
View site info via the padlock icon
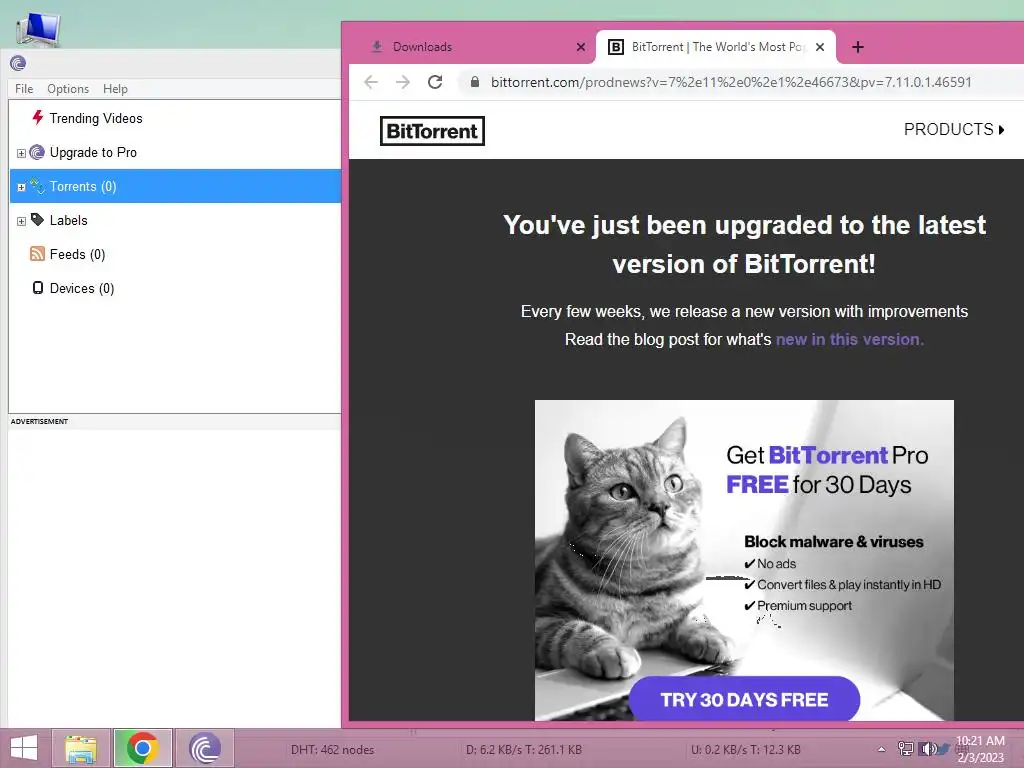tap(475, 82)
